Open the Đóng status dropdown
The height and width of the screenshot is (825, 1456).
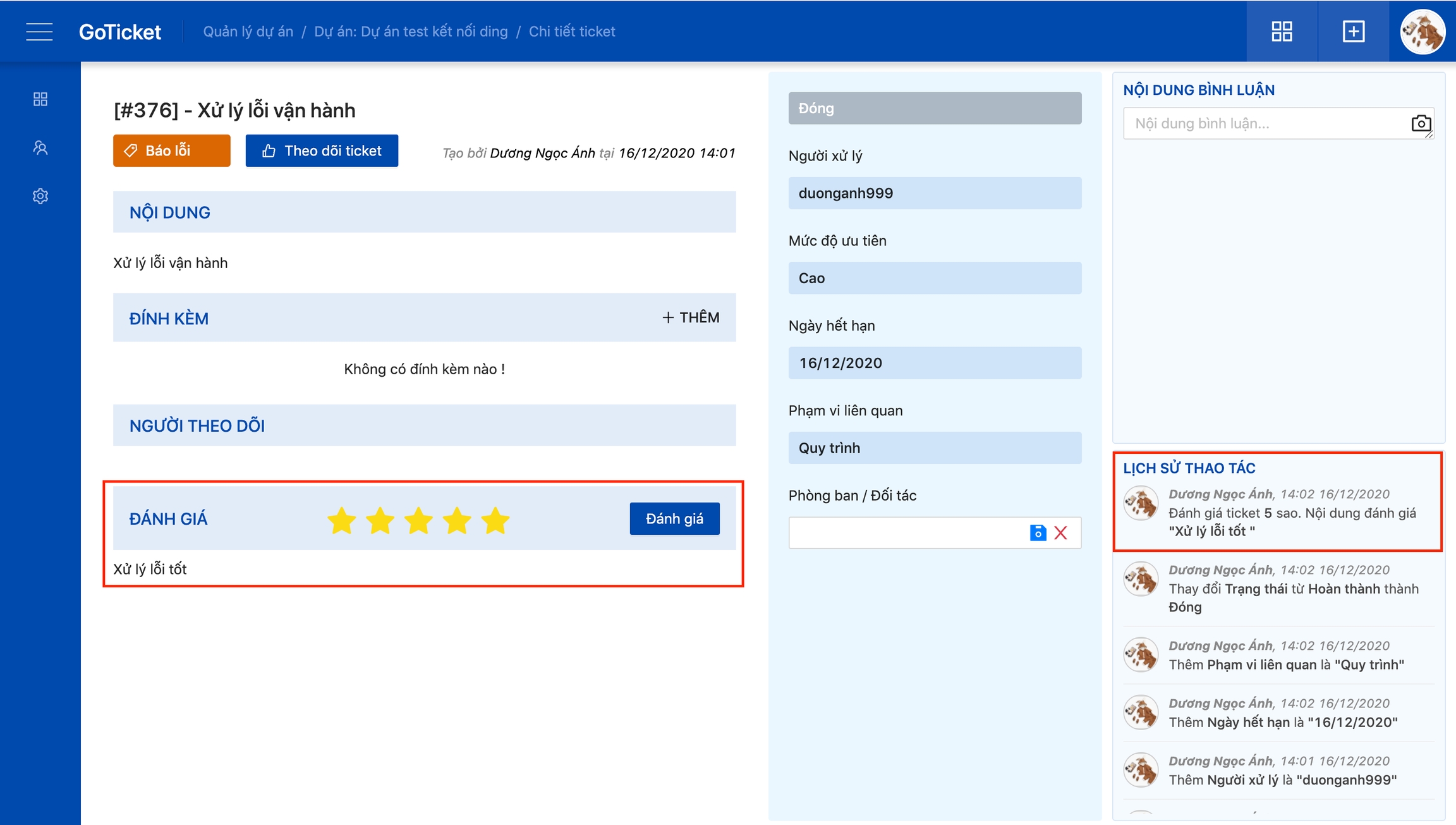[x=935, y=108]
